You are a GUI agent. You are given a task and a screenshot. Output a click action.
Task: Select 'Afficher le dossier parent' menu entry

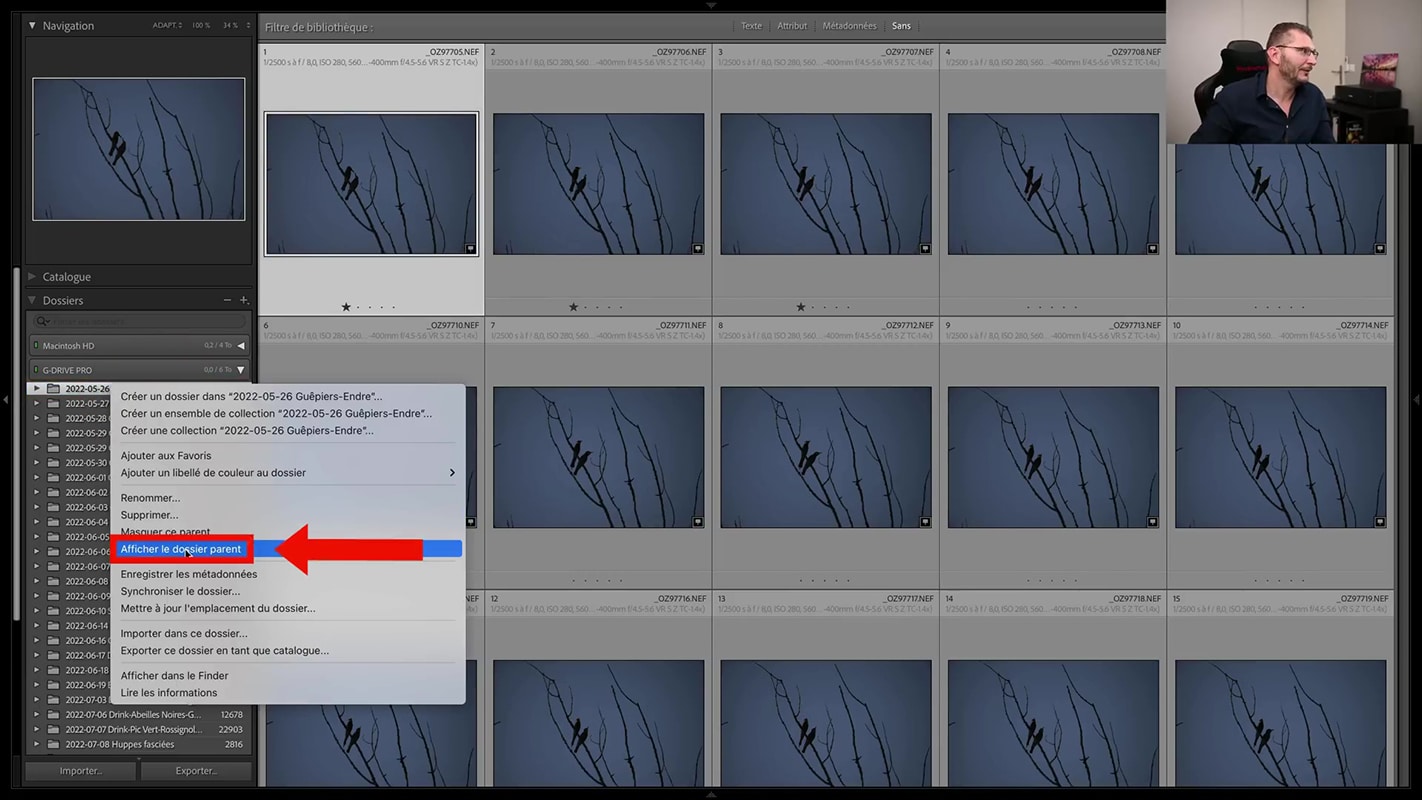click(181, 549)
